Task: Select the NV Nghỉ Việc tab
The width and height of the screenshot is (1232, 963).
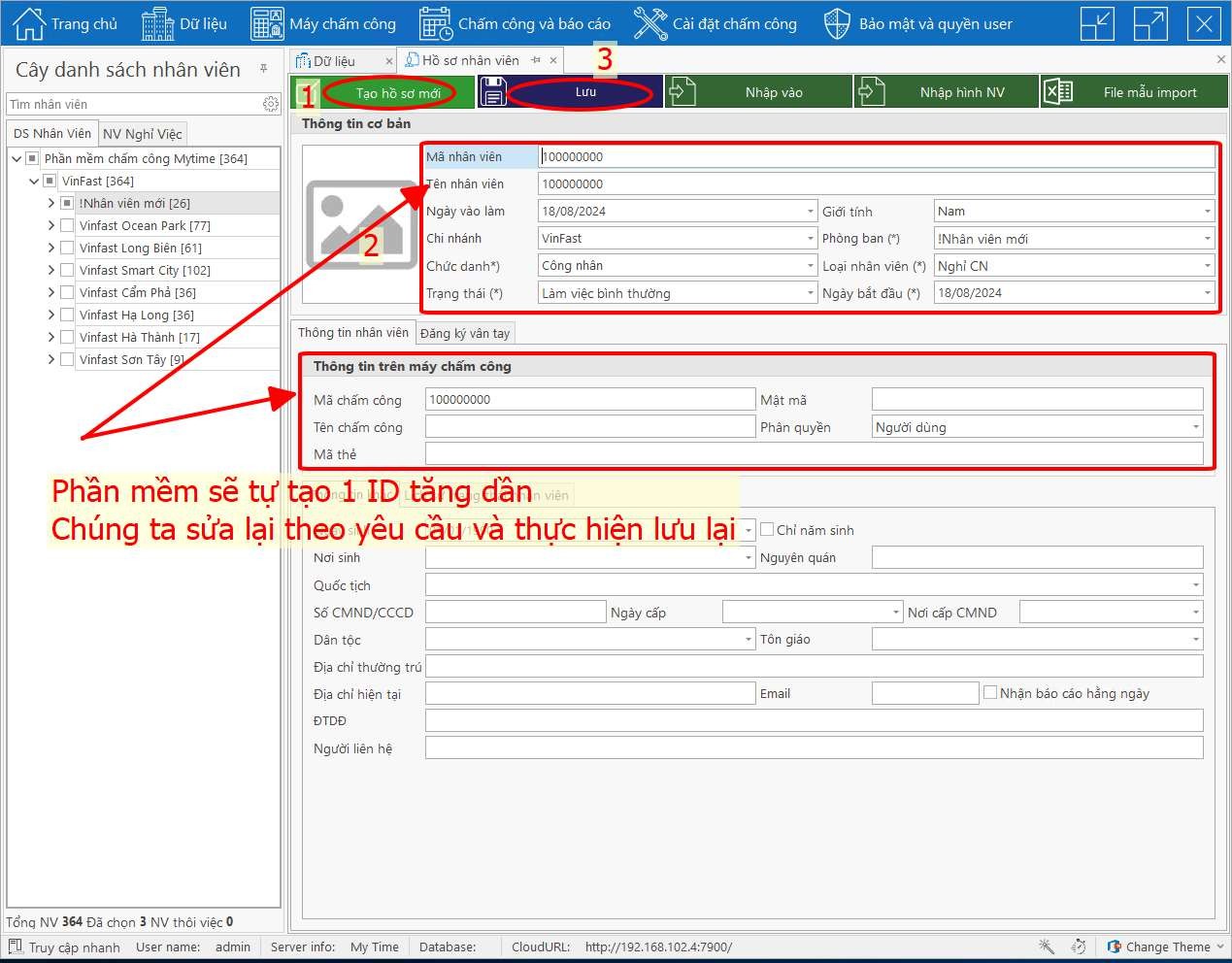Action: coord(142,134)
